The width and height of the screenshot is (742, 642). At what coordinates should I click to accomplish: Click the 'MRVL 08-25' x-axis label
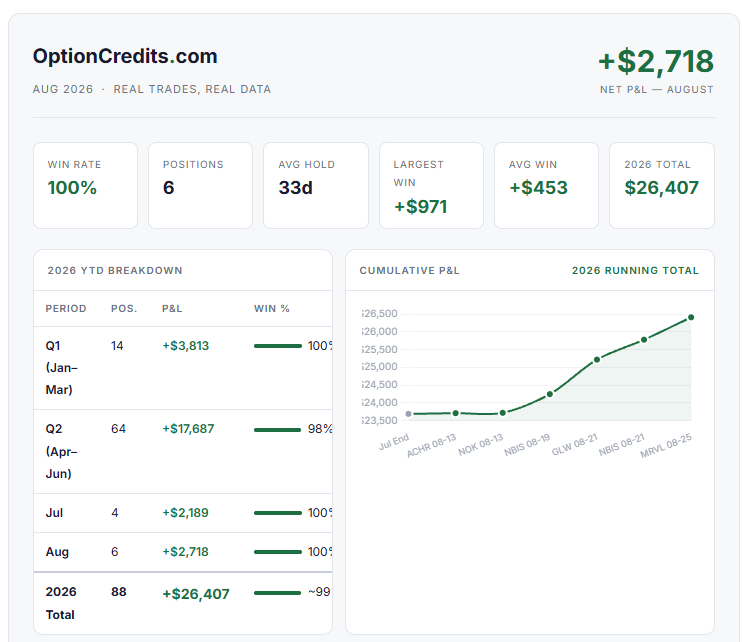point(666,445)
